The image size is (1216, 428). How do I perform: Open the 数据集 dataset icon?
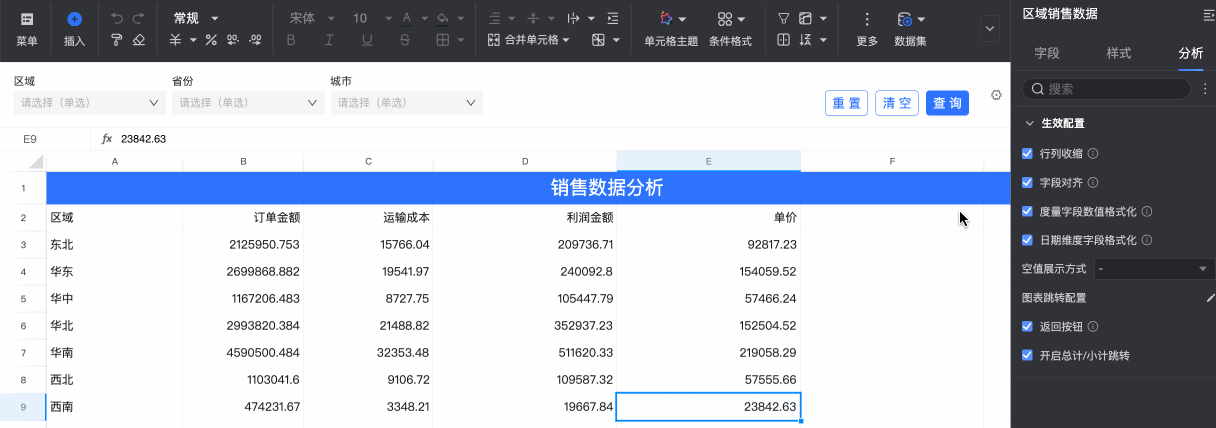[x=904, y=19]
